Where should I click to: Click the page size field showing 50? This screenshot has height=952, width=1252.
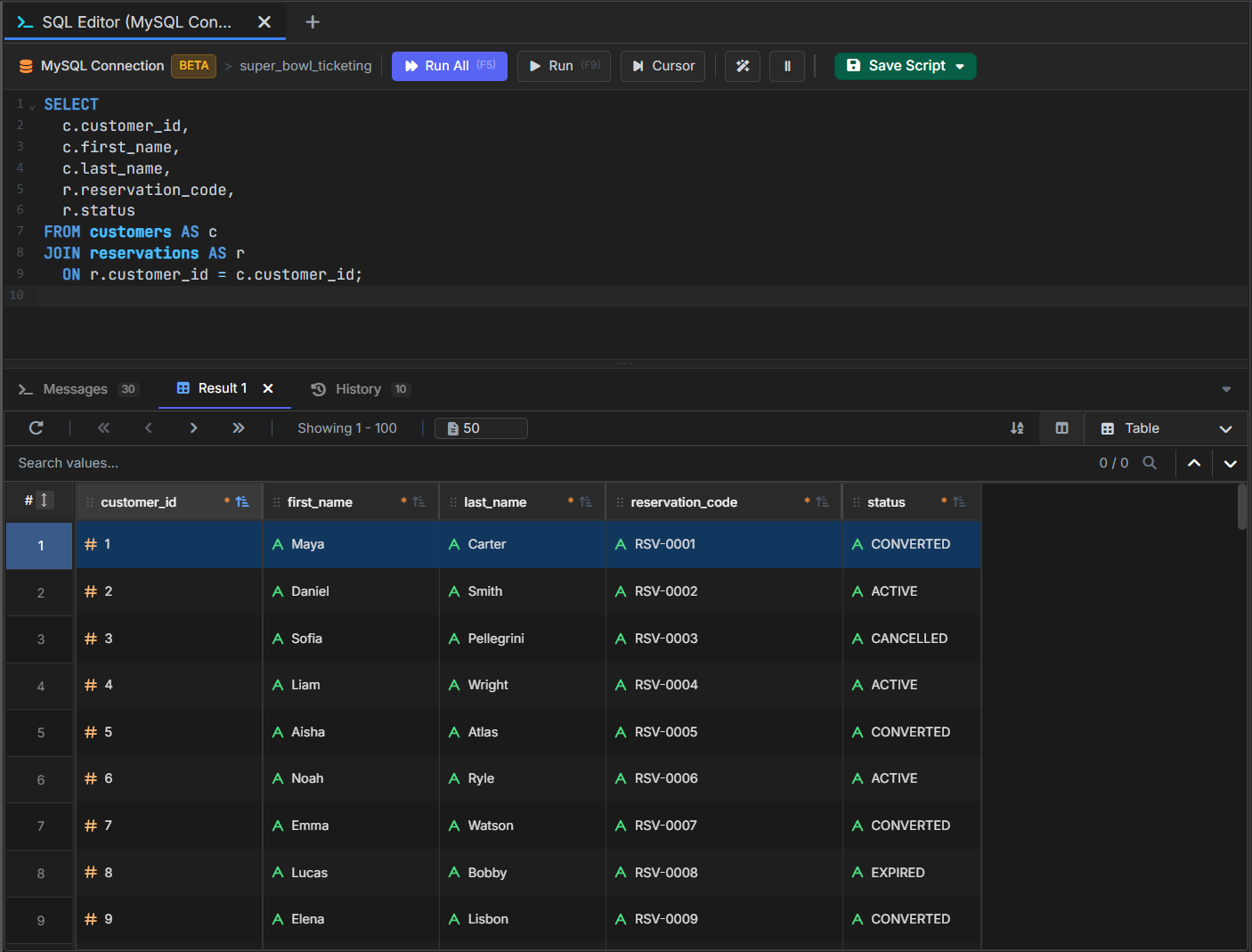(x=481, y=428)
